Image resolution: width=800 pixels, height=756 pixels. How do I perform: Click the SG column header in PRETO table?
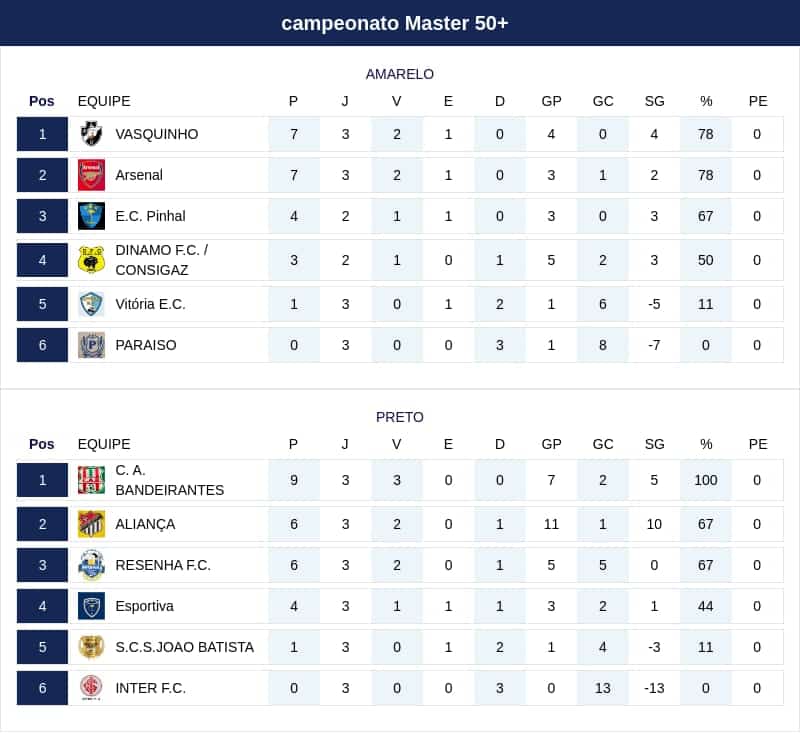point(654,444)
